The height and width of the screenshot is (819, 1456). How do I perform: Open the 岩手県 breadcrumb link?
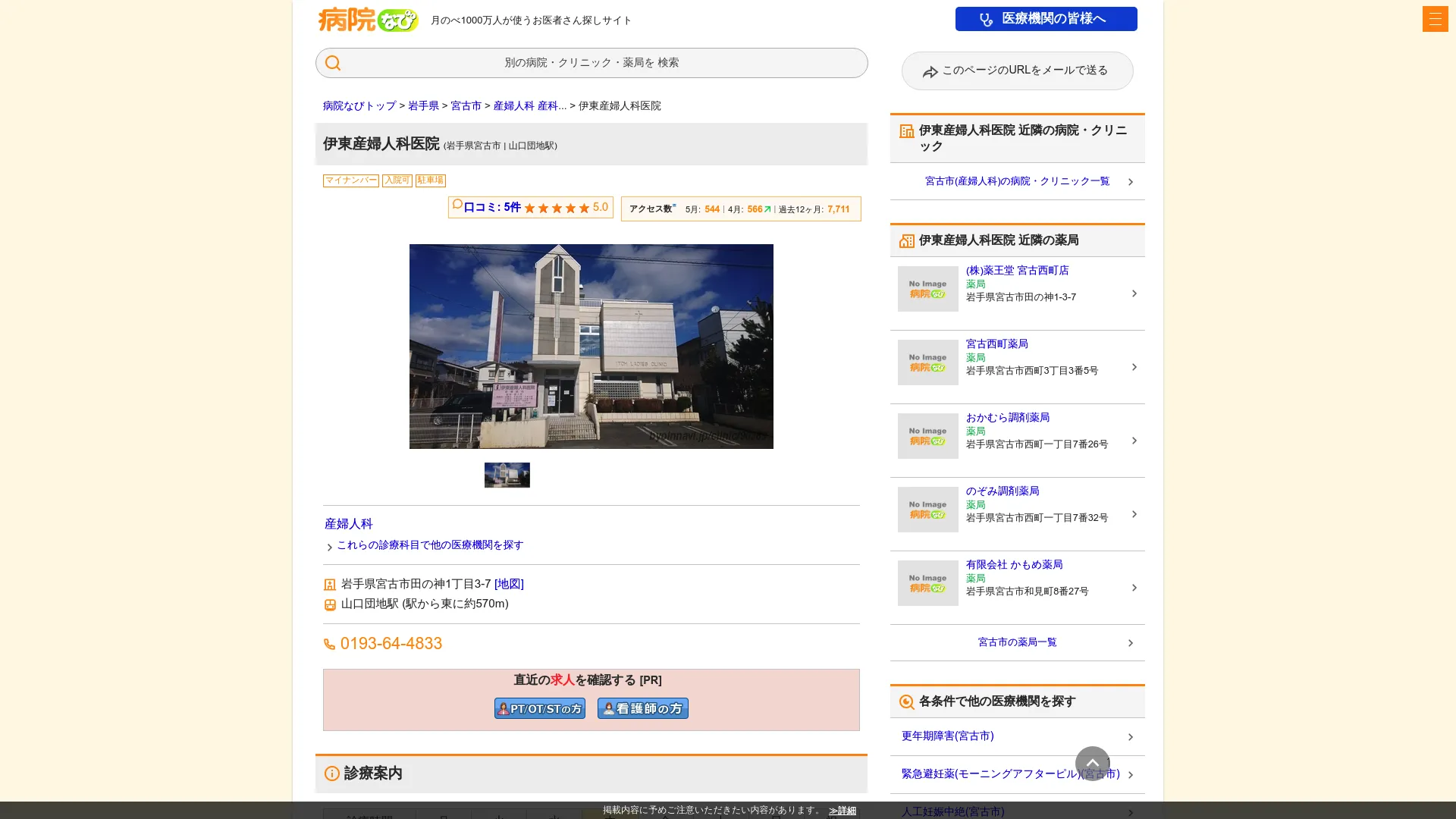click(423, 106)
